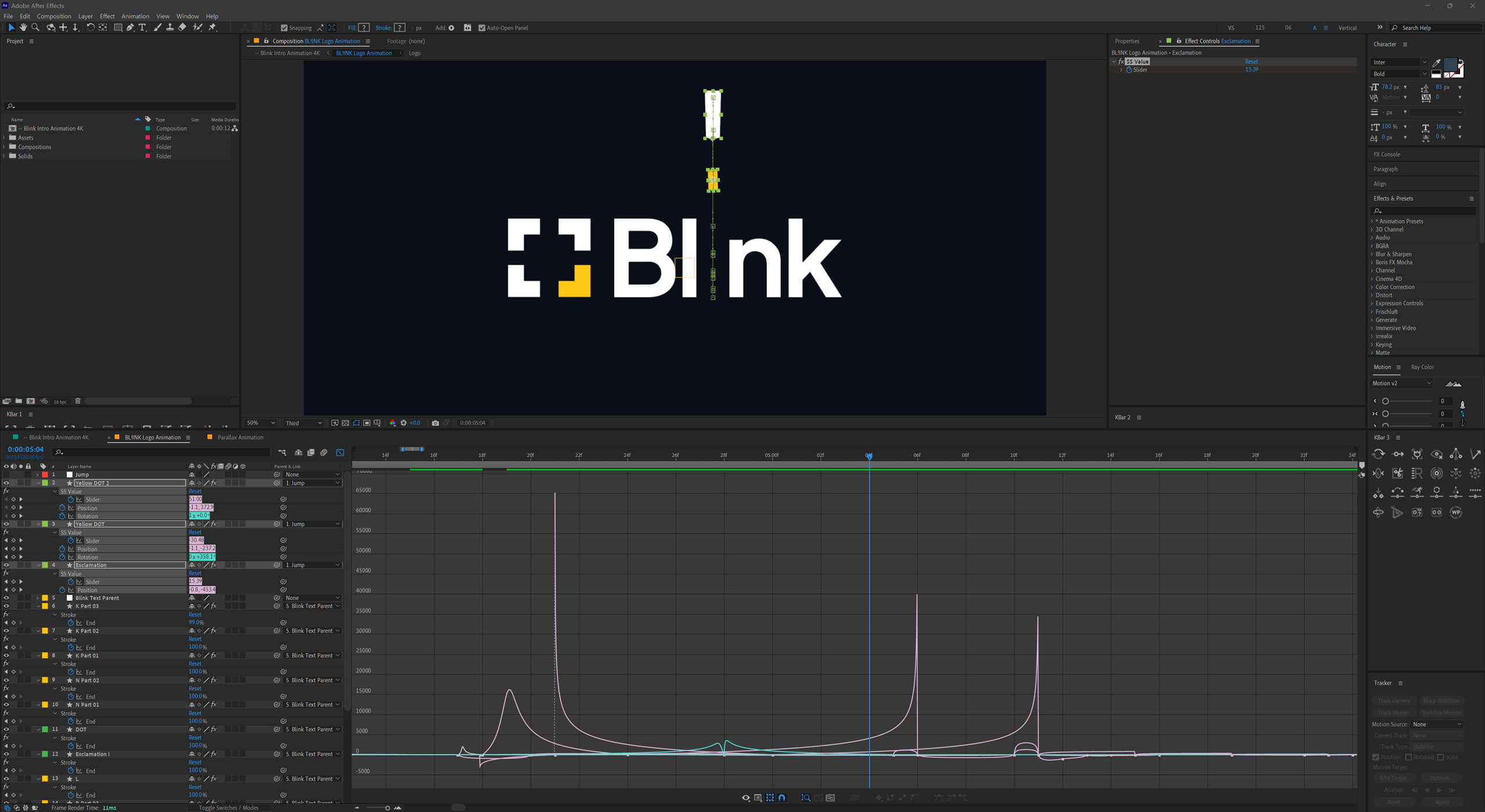Viewport: 1485px width, 812px height.
Task: Uncheck the Auto-Open Panel option
Action: pyautogui.click(x=481, y=28)
